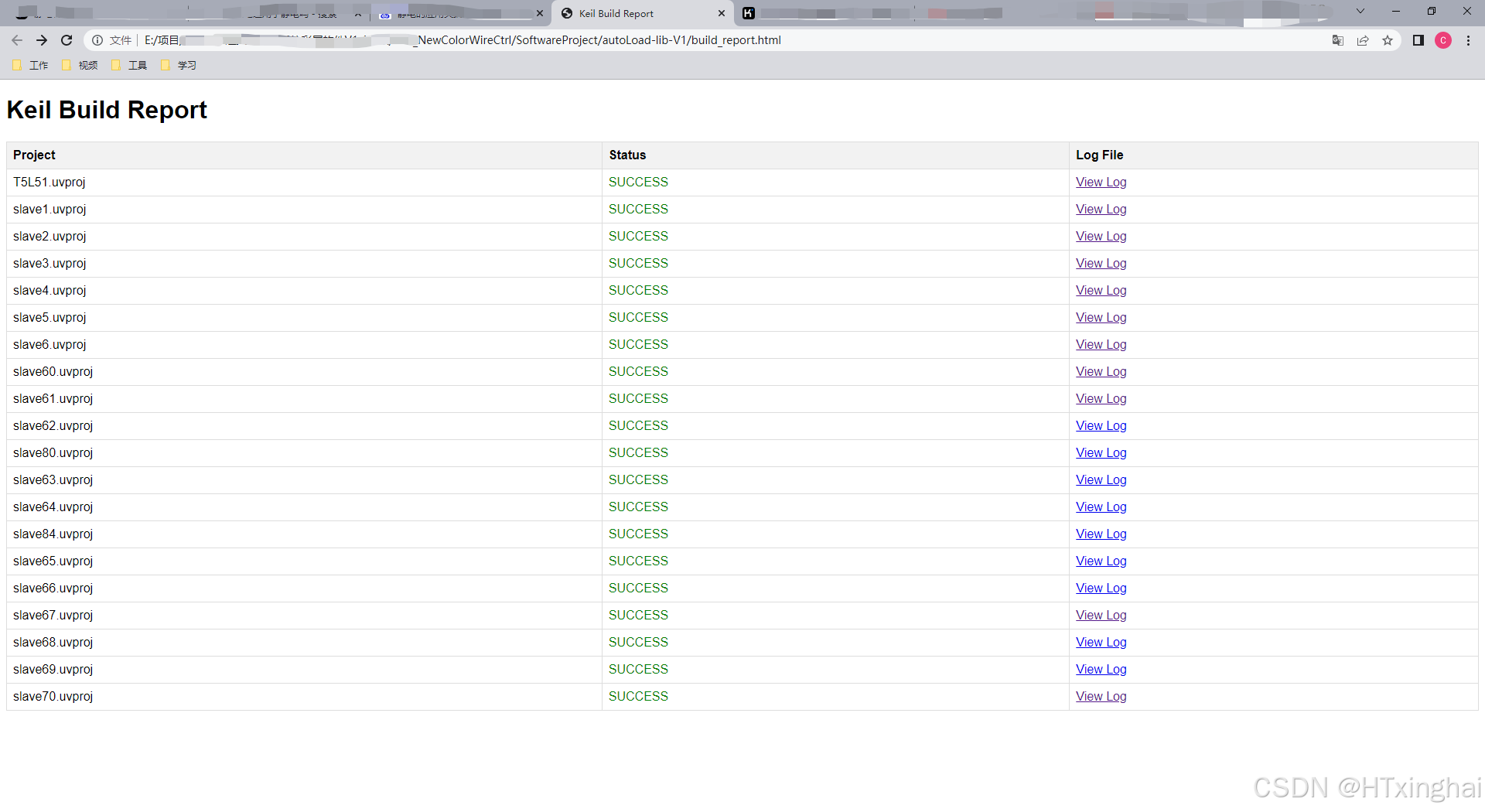Open the 工具 bookmarks folder
The height and width of the screenshot is (812, 1485).
(129, 66)
